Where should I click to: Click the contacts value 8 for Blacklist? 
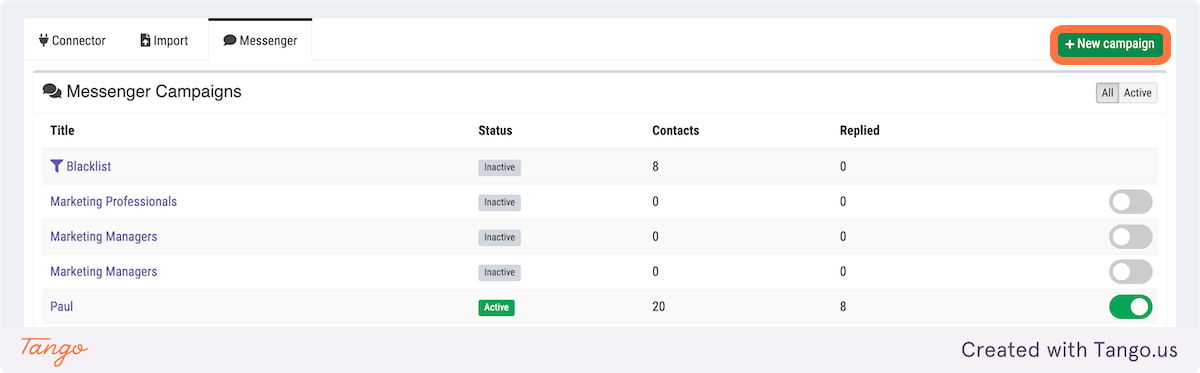coord(655,167)
